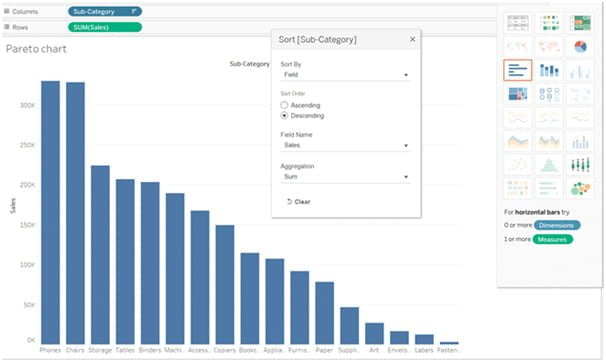Viewport: 606px width, 362px height.
Task: Open the Aggregation dropdown showing Sum
Action: (x=346, y=177)
